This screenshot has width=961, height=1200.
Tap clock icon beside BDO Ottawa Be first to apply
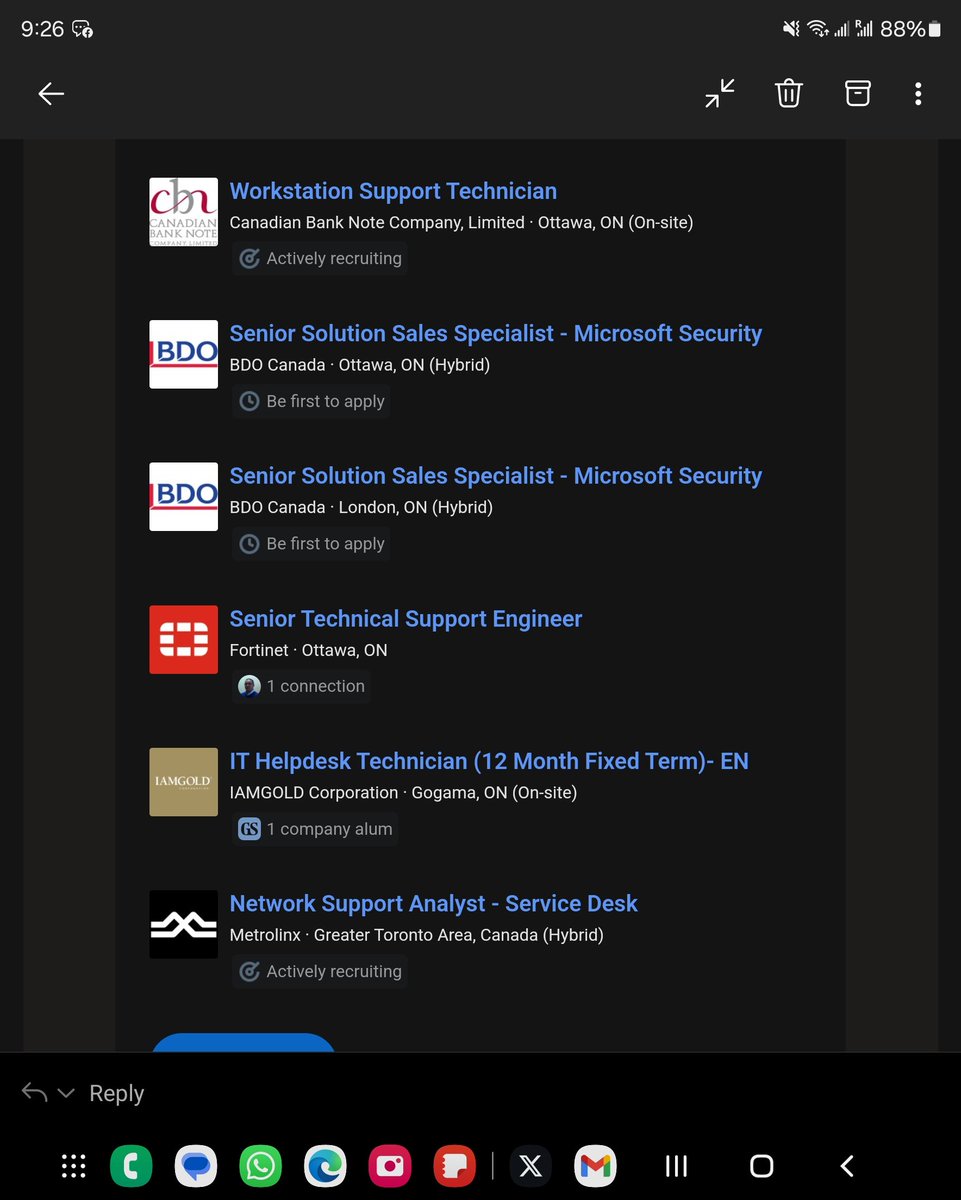point(249,401)
